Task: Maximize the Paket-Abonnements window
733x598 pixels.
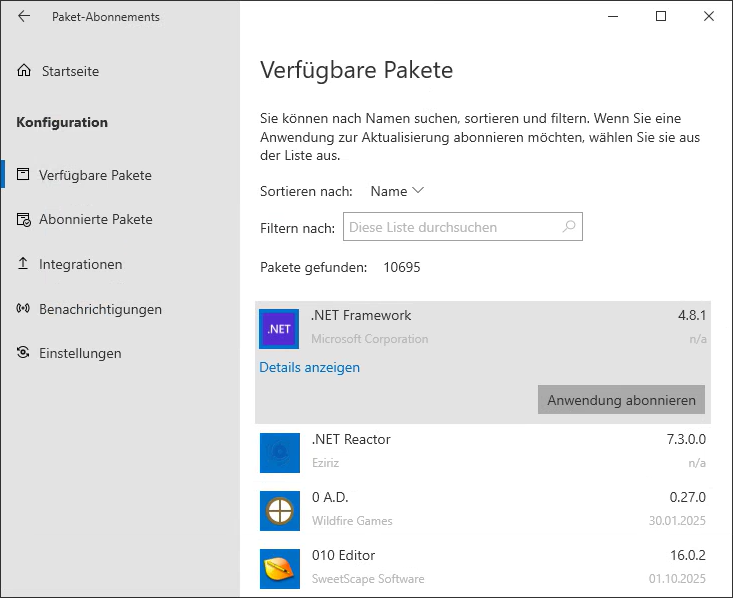Action: (x=661, y=16)
